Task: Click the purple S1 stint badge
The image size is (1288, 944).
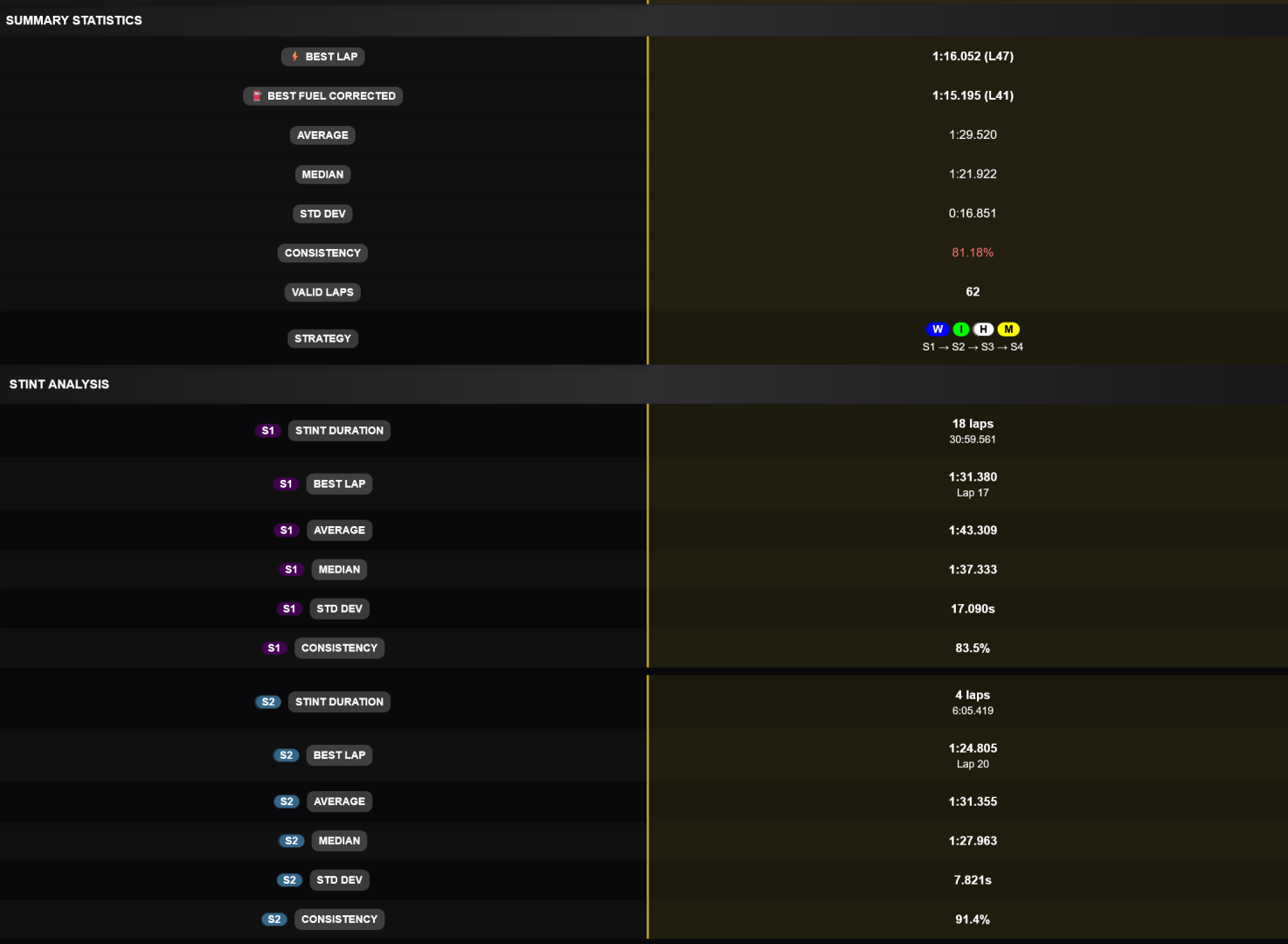Action: 268,430
